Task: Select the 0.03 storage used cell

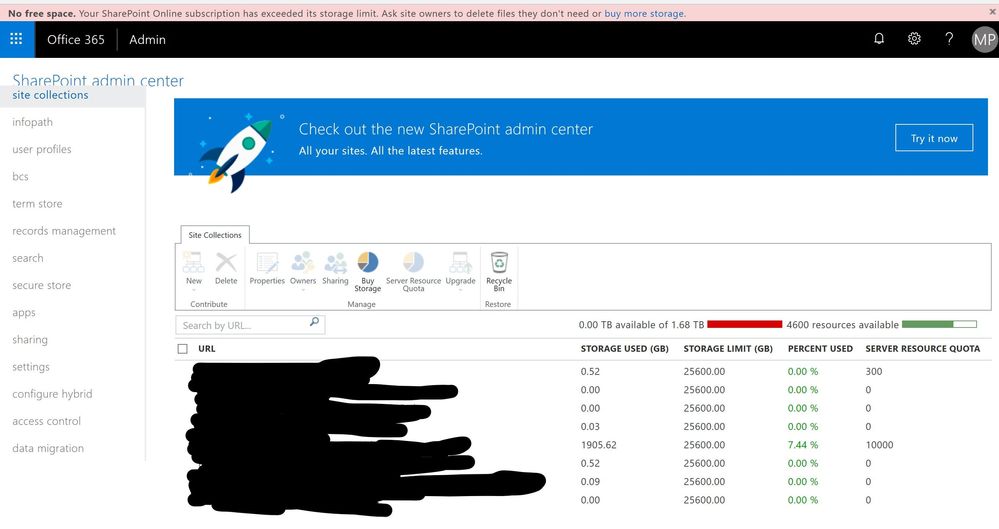Action: (590, 426)
